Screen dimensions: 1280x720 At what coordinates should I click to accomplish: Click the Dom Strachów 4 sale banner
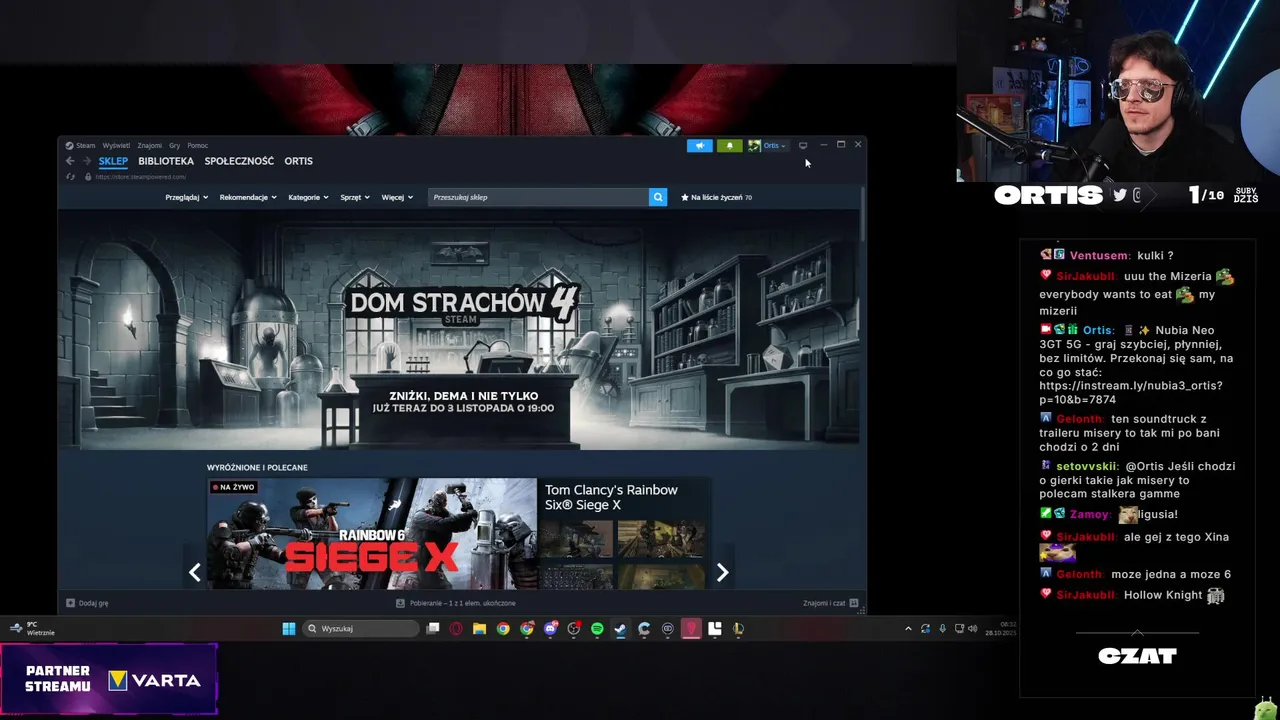[x=459, y=330]
